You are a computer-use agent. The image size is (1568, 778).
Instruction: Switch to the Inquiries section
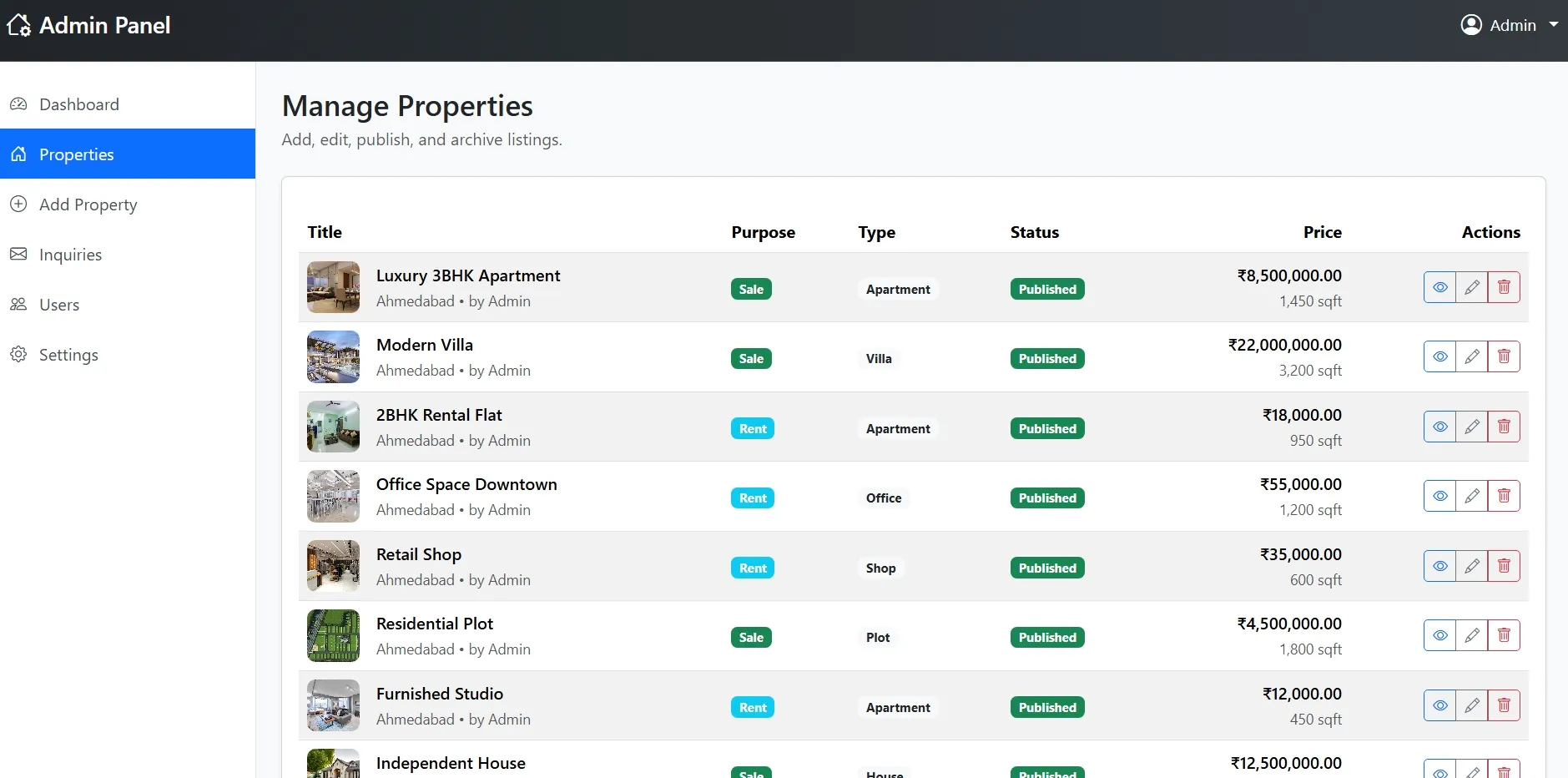tap(70, 254)
